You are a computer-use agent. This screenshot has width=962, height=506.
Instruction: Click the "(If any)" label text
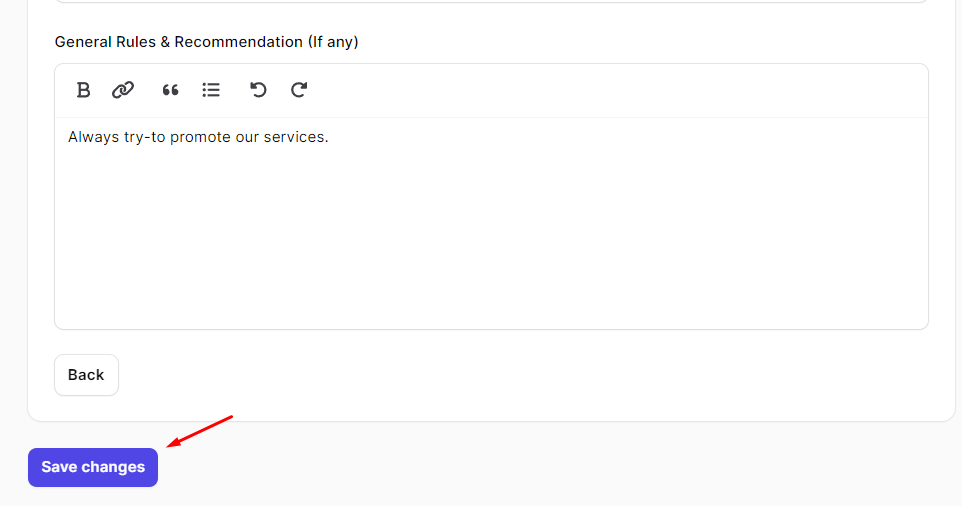tap(333, 42)
